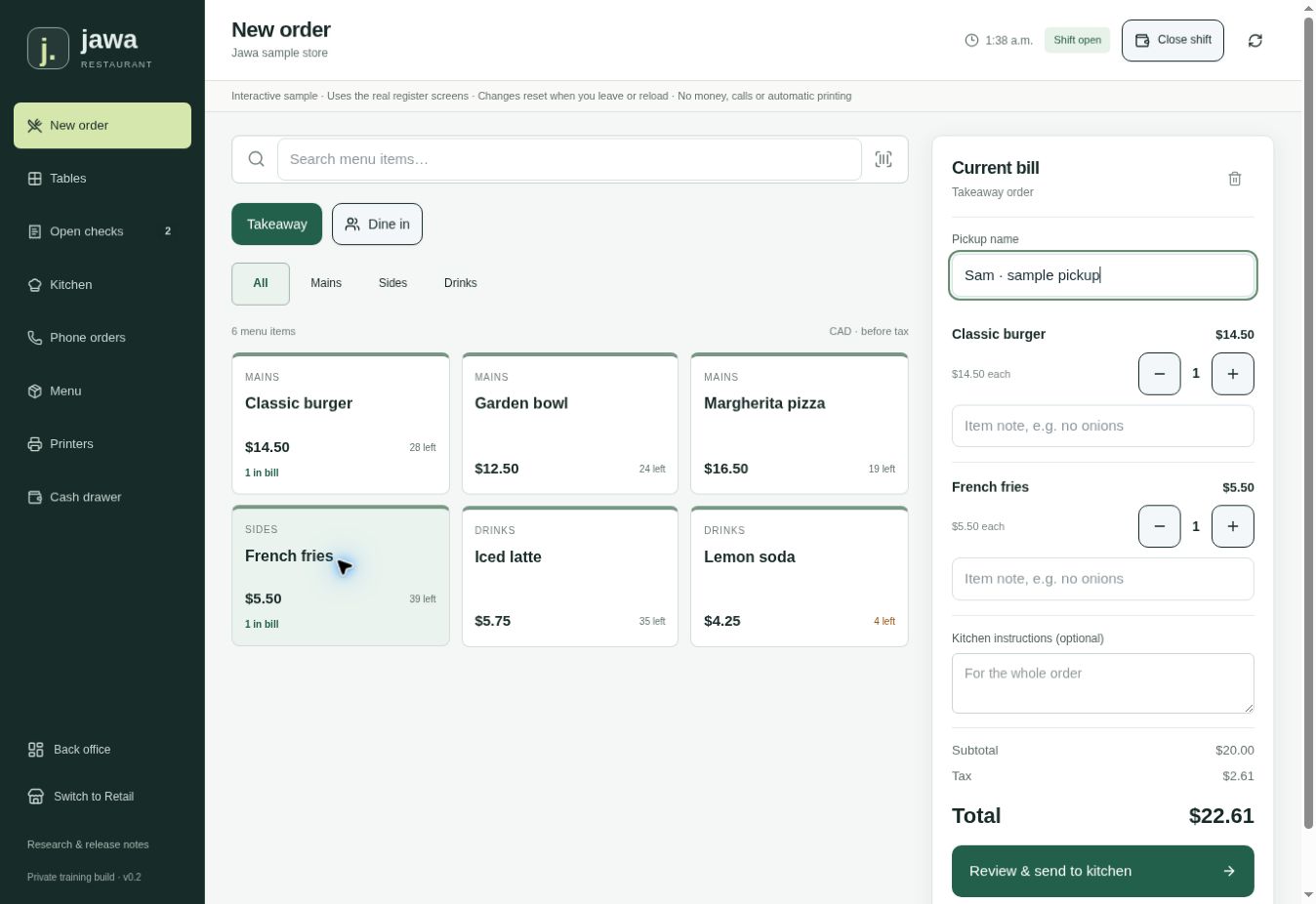Click the refresh icon in the header
Screen dimensions: 1316x904
1255,40
